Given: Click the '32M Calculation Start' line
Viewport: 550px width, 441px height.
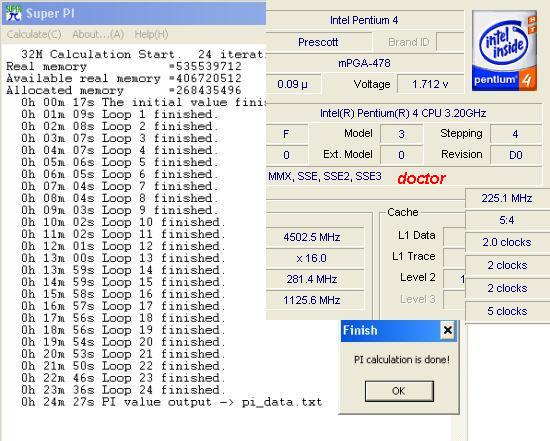Looking at the screenshot, I should pos(142,54).
